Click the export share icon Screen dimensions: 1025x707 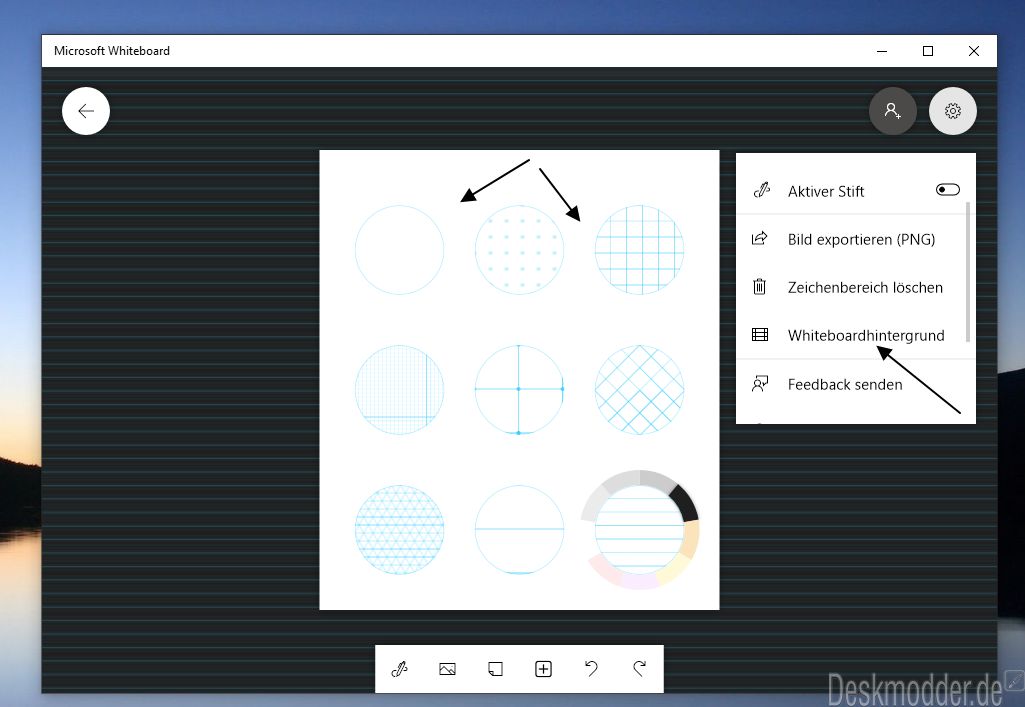(x=760, y=238)
